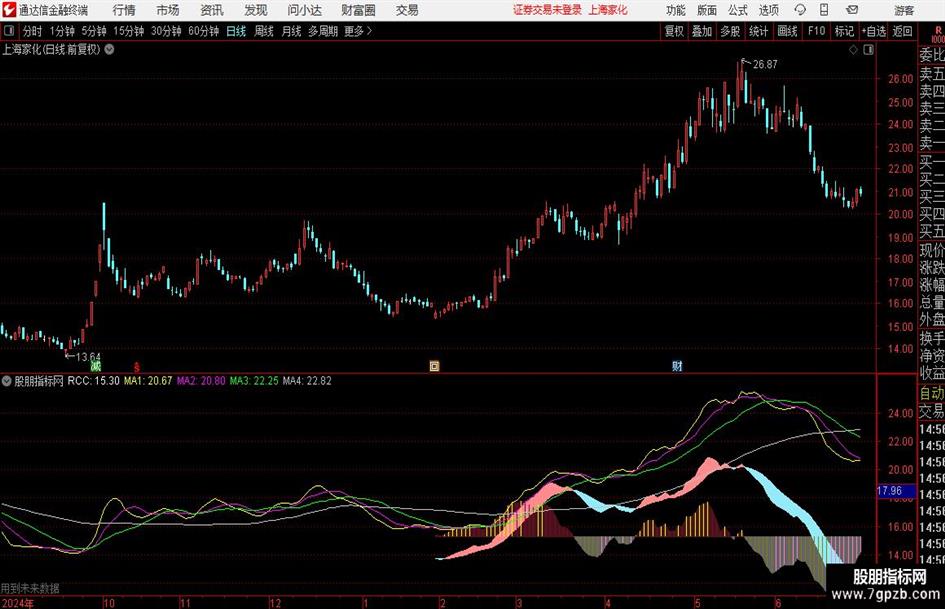This screenshot has height=609, width=945.
Task: Click the 游客 user label
Action: coord(904,10)
